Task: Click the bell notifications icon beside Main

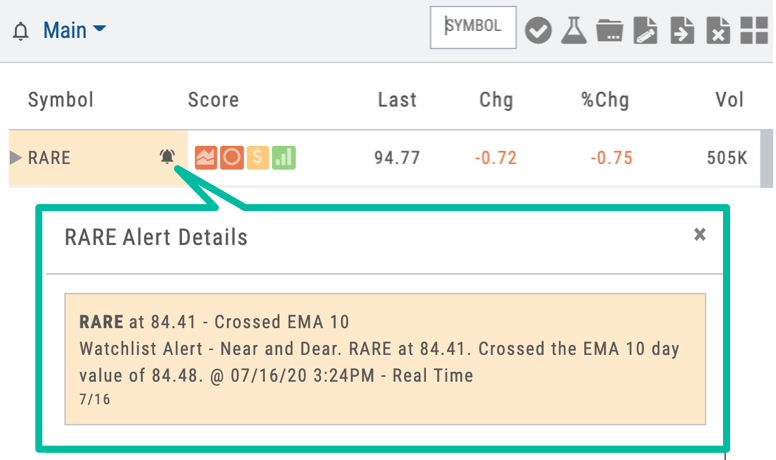Action: [20, 31]
